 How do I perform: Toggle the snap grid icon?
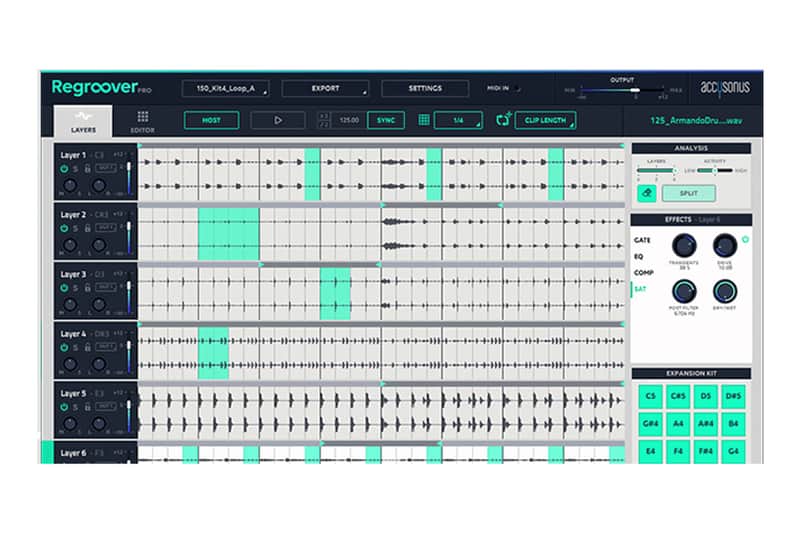pyautogui.click(x=423, y=120)
